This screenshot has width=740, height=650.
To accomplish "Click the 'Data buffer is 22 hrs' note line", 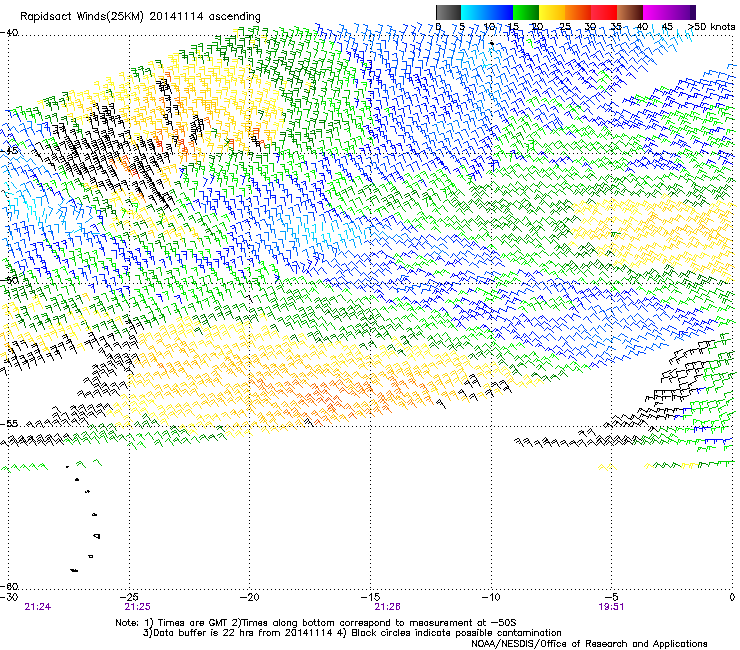I will pos(352,633).
